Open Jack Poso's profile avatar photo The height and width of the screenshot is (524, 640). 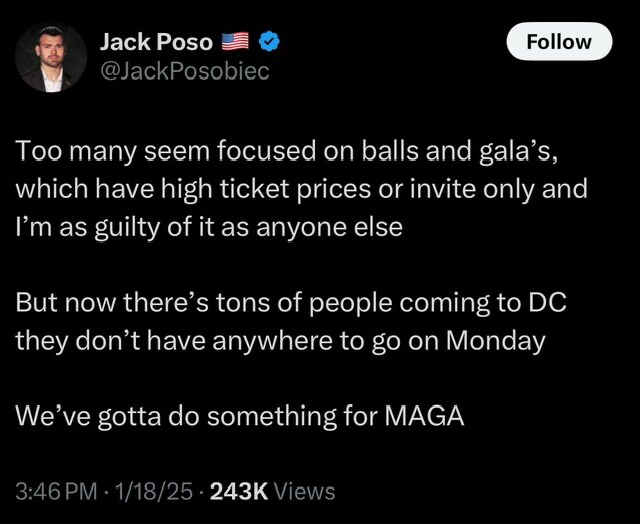(x=51, y=57)
